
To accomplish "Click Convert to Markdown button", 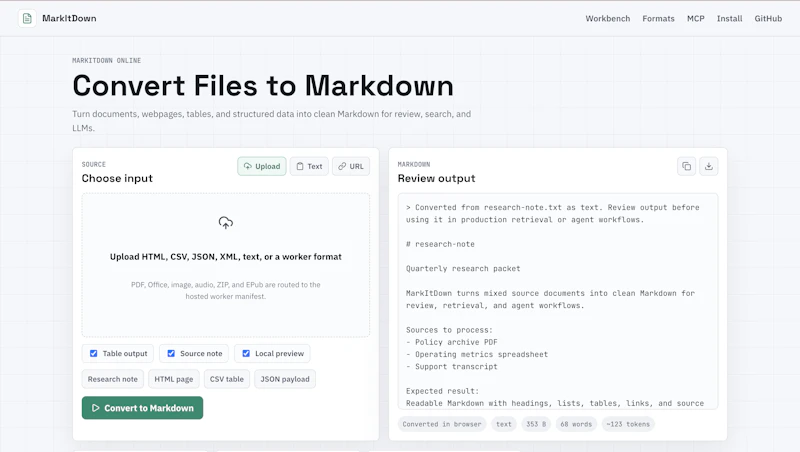I will tap(142, 408).
